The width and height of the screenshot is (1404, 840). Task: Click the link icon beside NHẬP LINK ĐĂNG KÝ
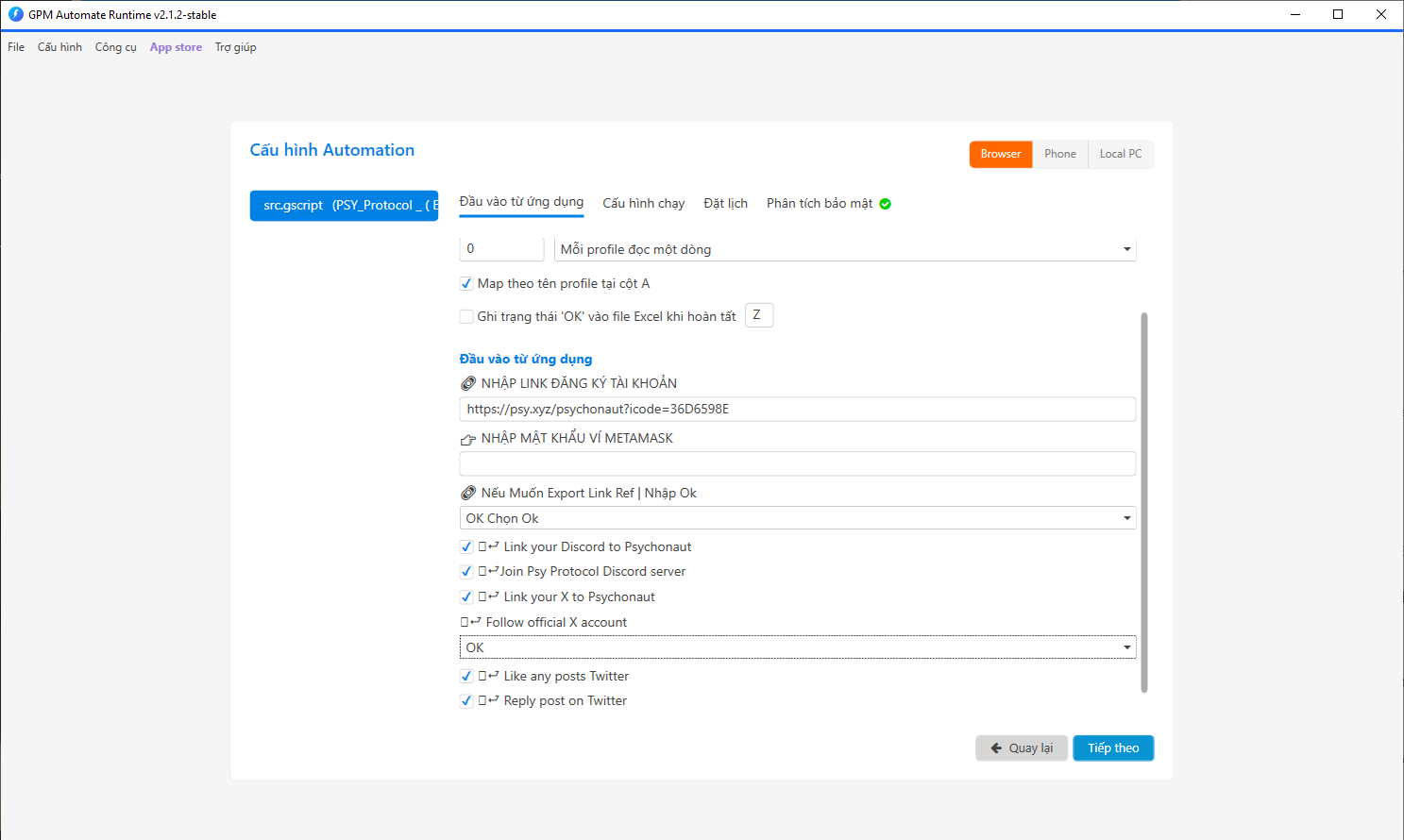467,383
